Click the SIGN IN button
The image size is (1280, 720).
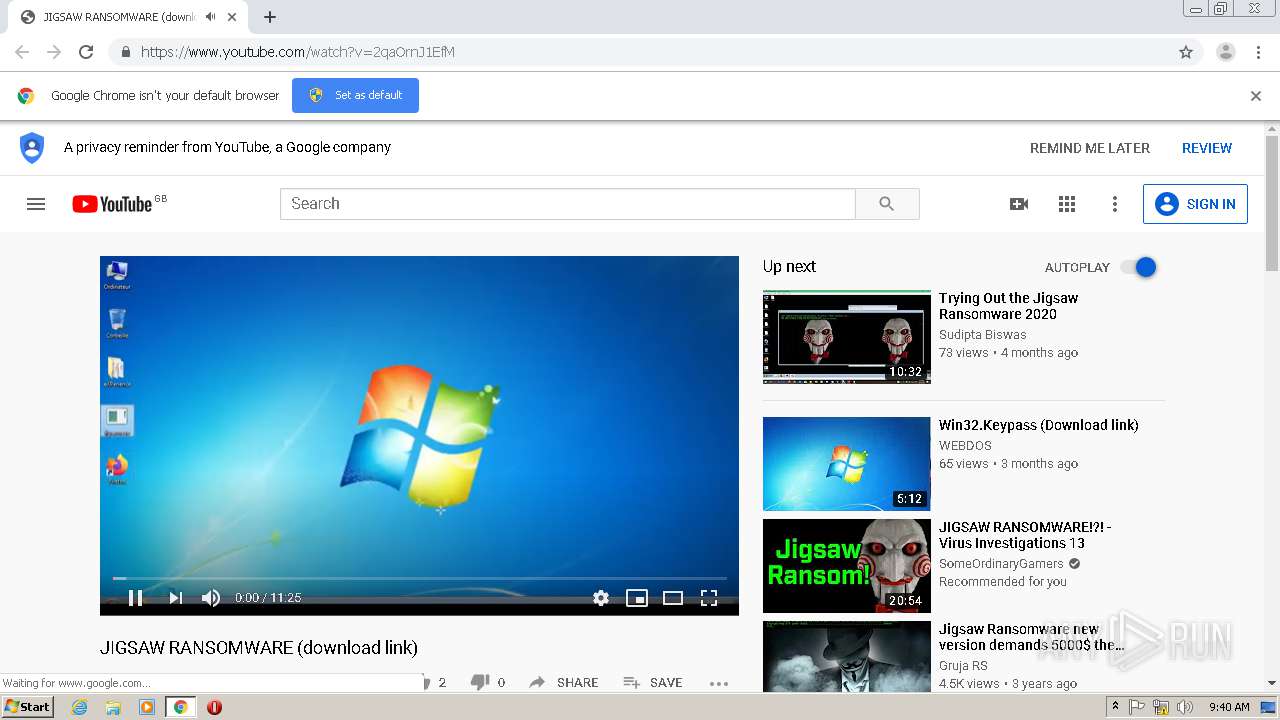click(x=1195, y=204)
